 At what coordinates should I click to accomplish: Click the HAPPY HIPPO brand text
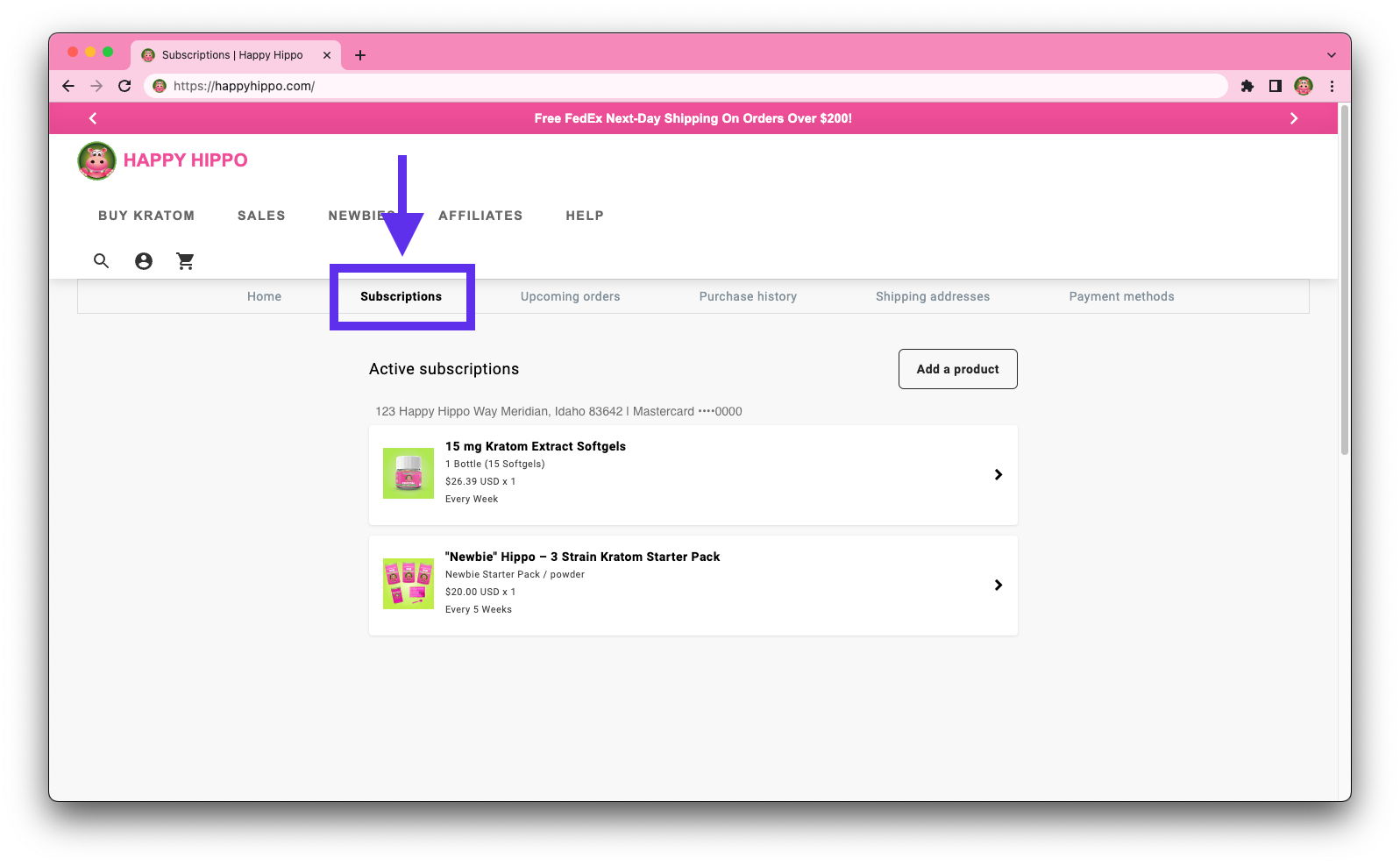[185, 160]
